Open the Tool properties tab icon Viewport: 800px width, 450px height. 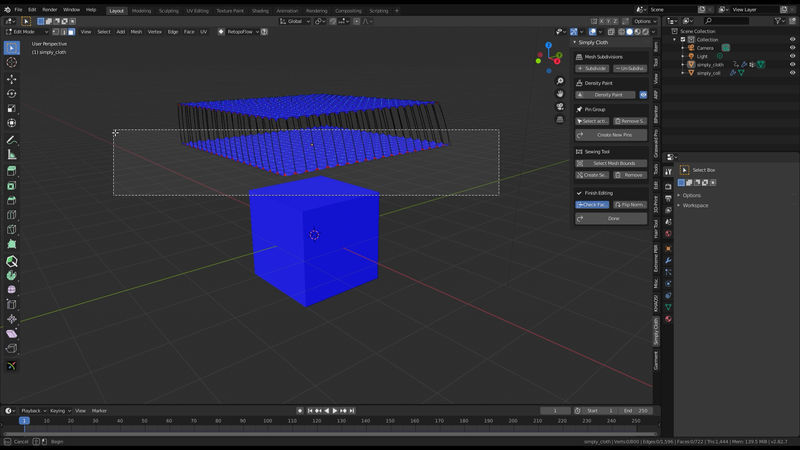click(668, 172)
